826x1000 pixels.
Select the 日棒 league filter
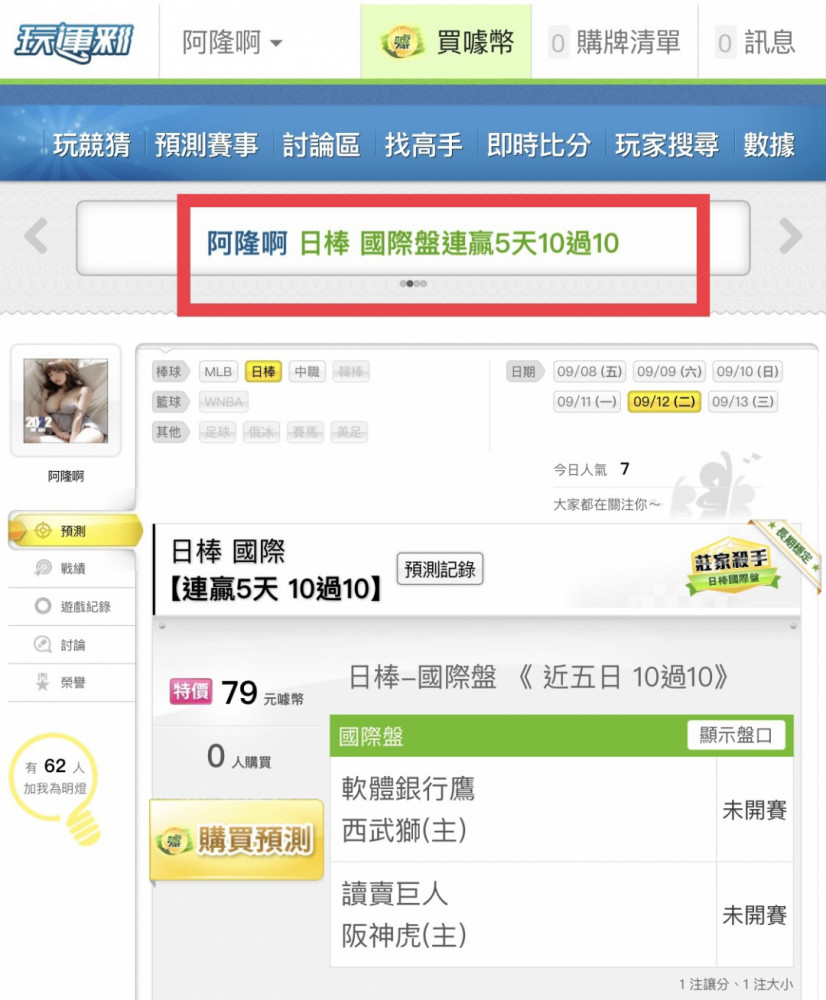point(263,371)
